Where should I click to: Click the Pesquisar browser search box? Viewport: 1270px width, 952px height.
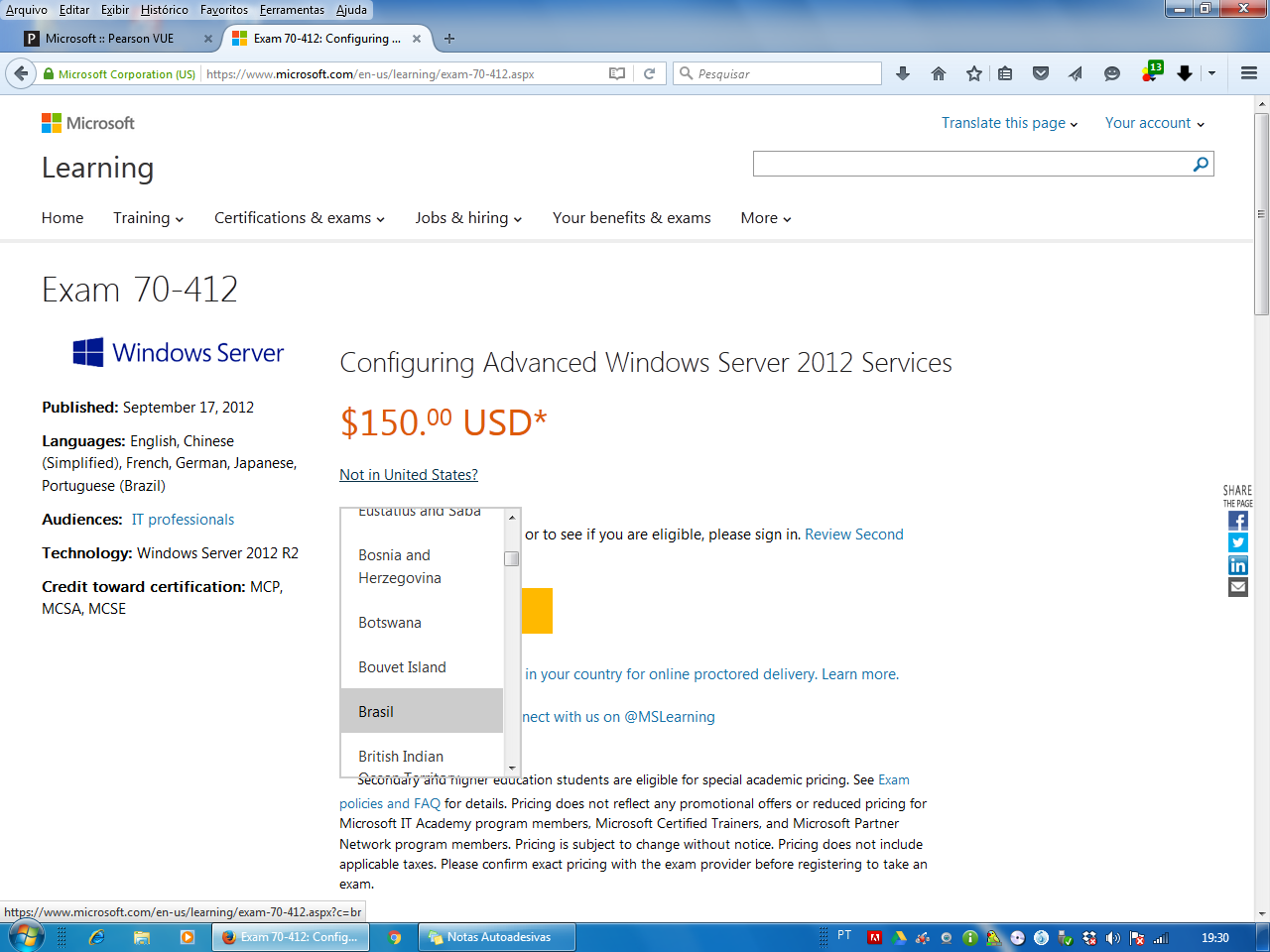(x=777, y=73)
